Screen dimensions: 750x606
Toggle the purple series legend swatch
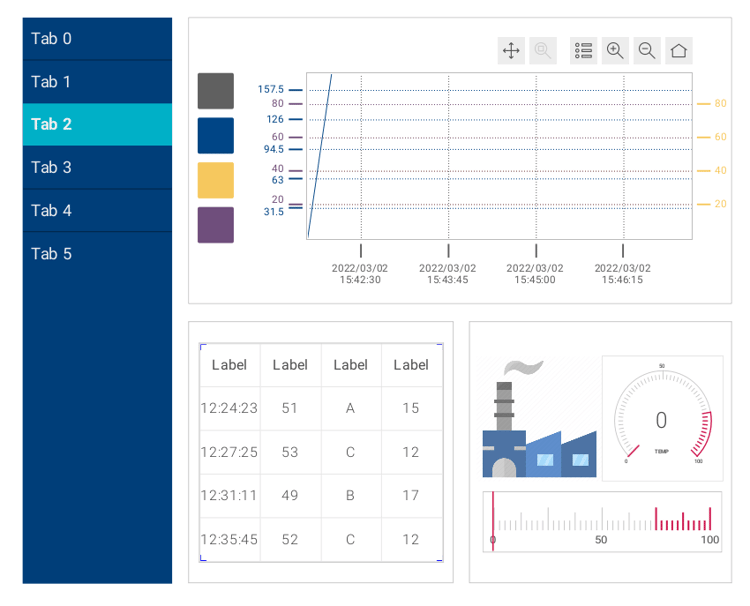216,225
